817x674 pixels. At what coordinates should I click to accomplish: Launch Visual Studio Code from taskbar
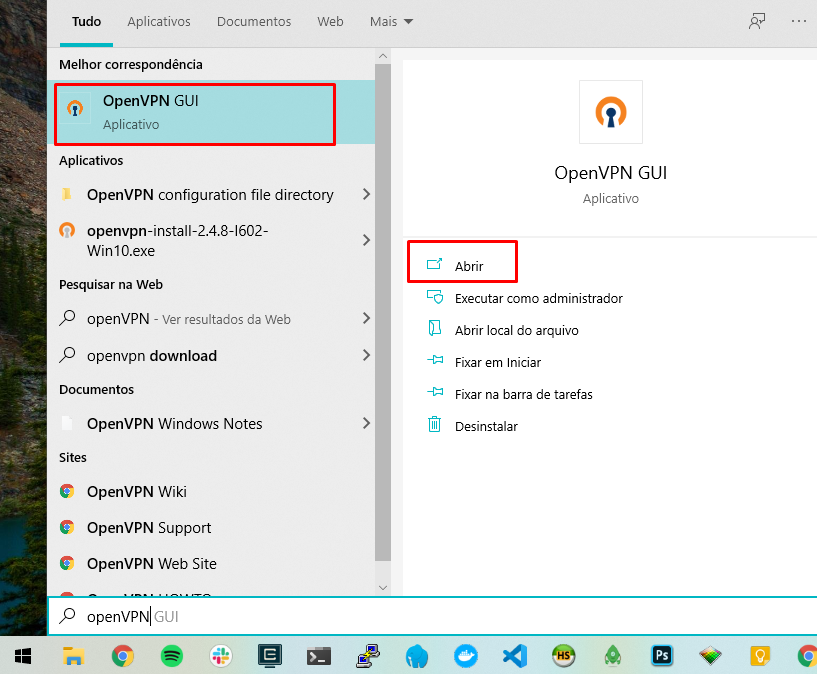(515, 656)
